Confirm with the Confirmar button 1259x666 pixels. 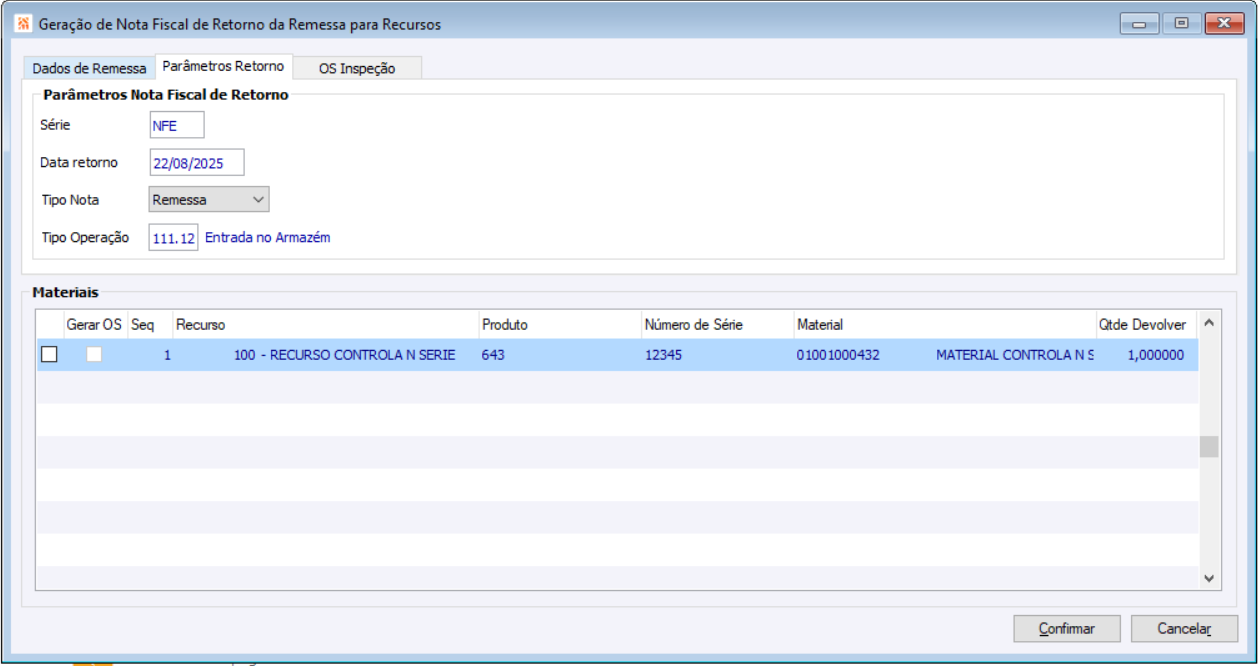point(1067,629)
